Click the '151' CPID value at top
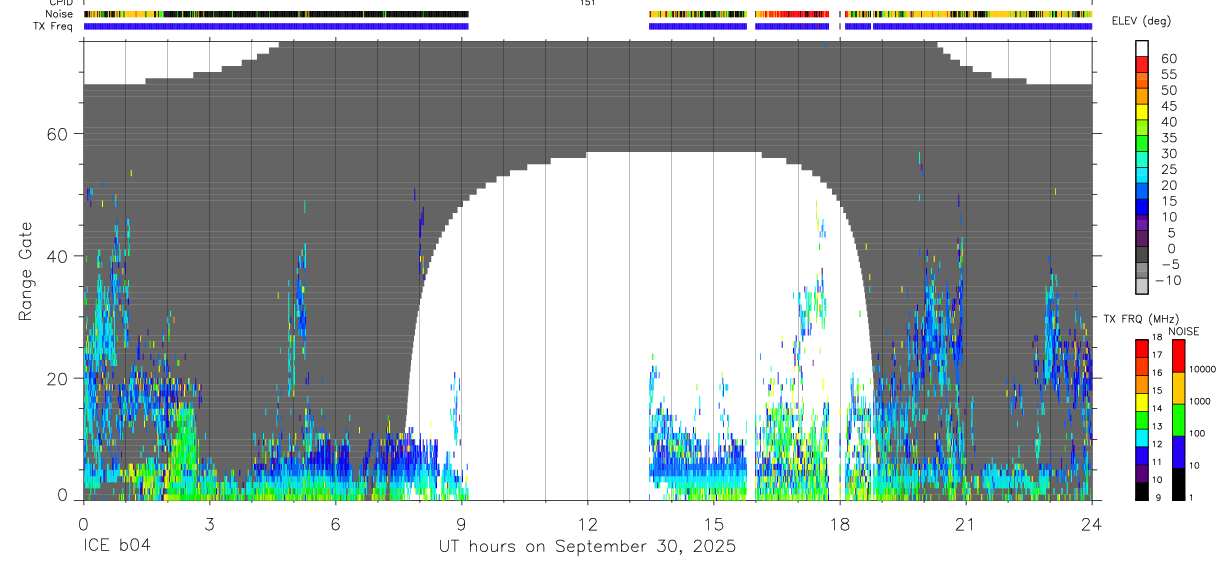Viewport: 1228px width, 567px height. (587, 3)
